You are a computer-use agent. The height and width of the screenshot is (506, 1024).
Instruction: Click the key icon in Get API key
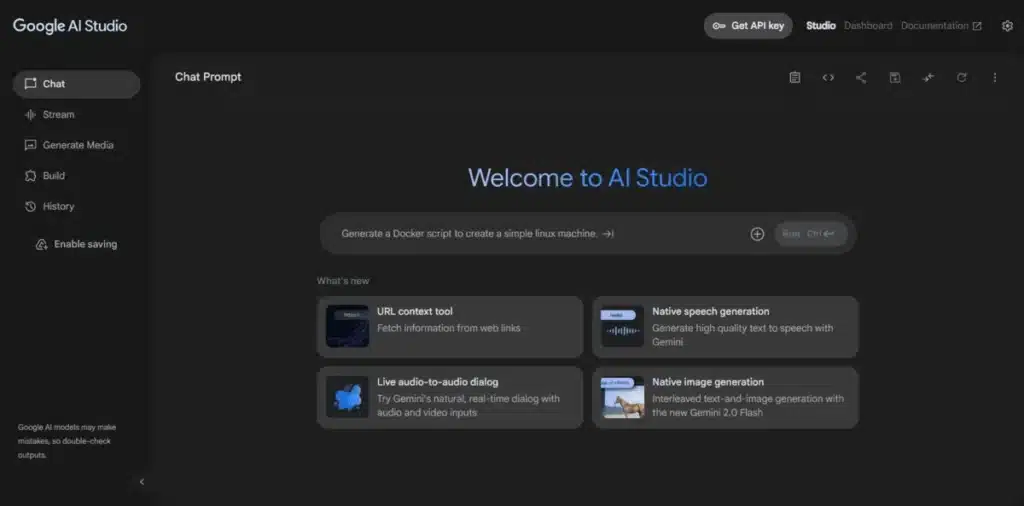pos(719,26)
